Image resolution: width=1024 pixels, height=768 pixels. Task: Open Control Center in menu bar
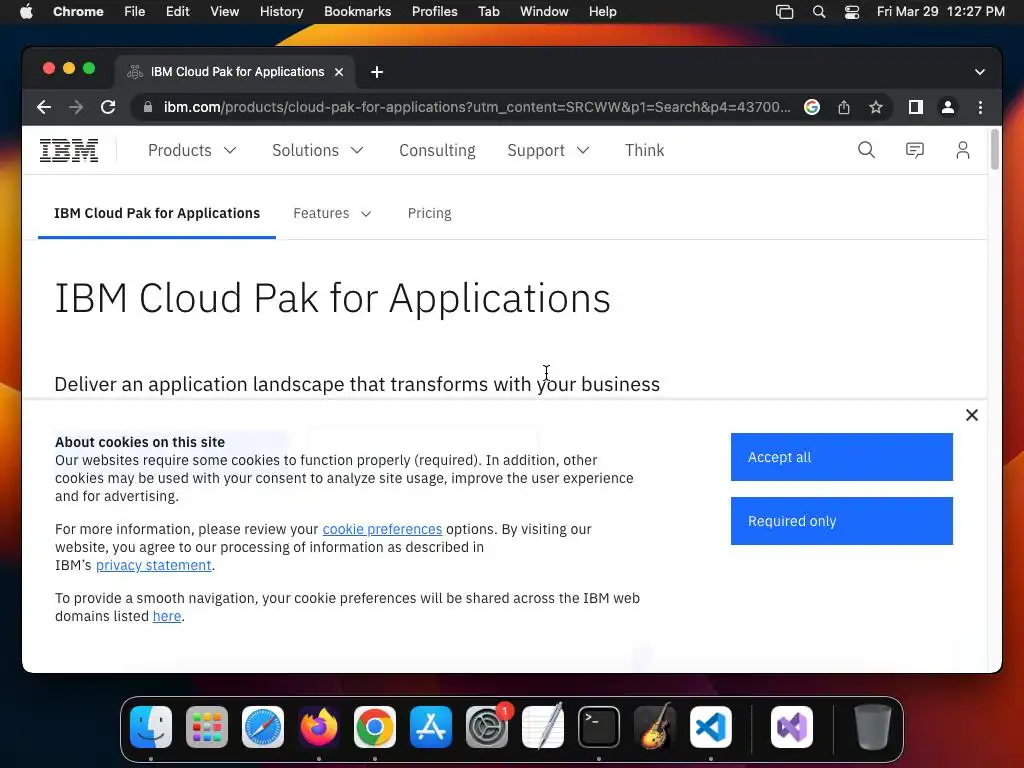coord(852,12)
